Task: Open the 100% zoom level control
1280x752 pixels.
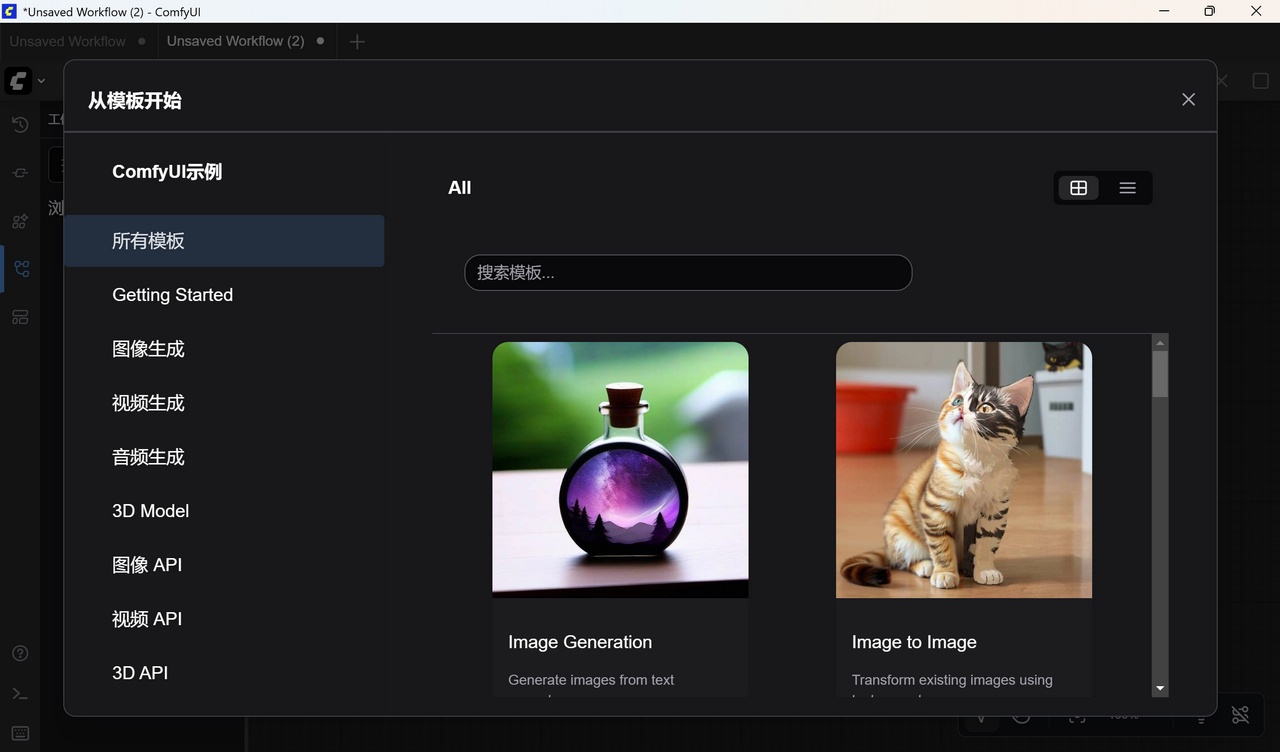Action: [1123, 714]
